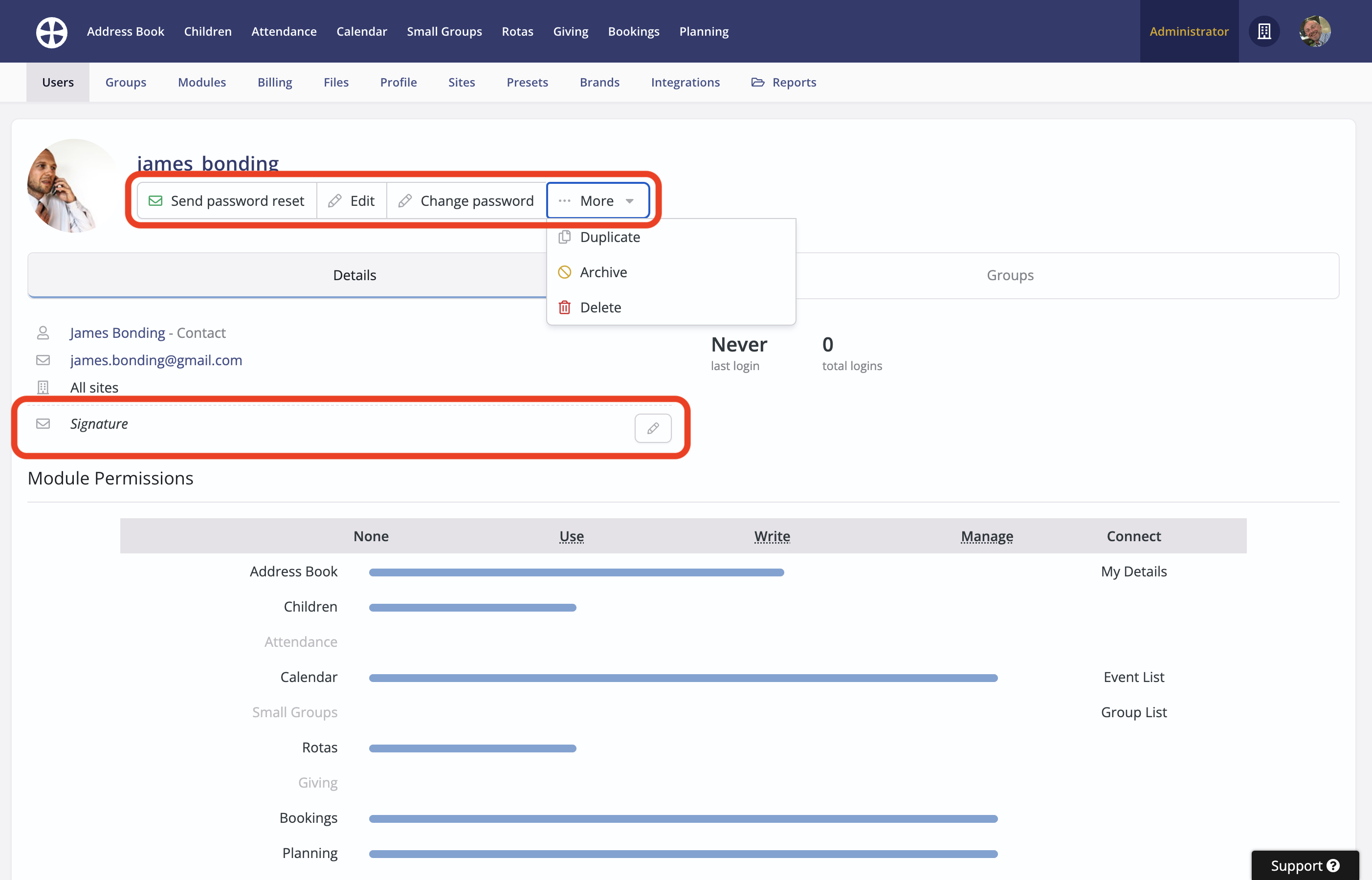Click the folder icon beside Reports
This screenshot has height=880, width=1372.
758,82
